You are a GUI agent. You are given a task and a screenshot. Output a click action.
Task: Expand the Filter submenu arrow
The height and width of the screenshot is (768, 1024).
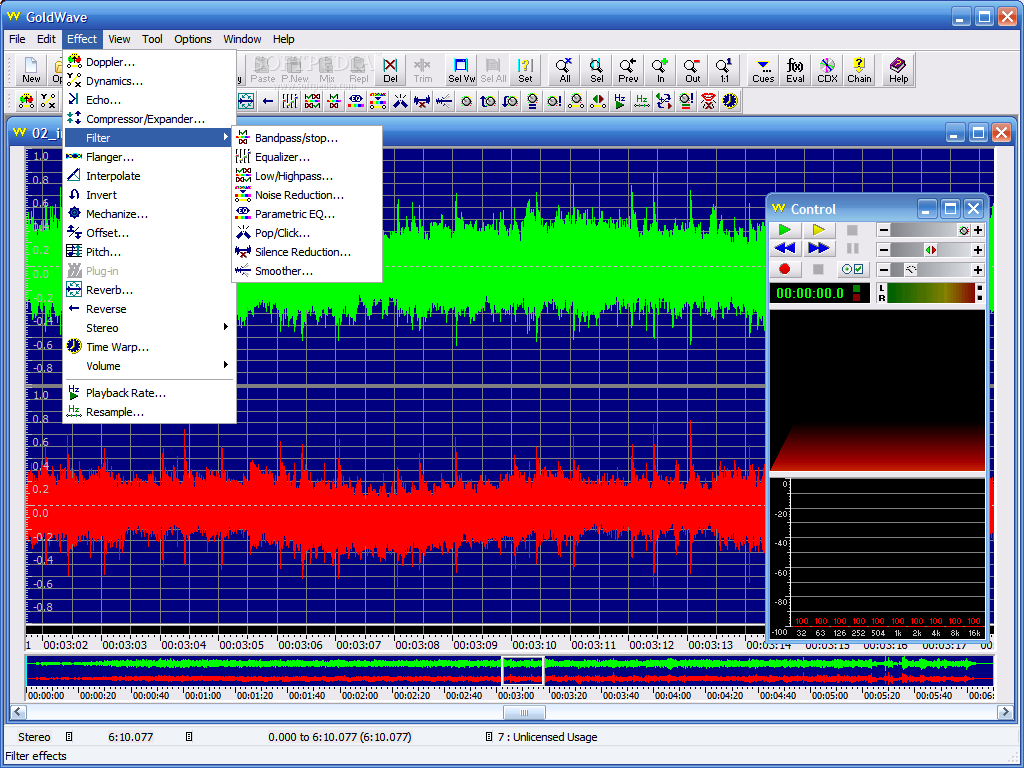pos(225,137)
